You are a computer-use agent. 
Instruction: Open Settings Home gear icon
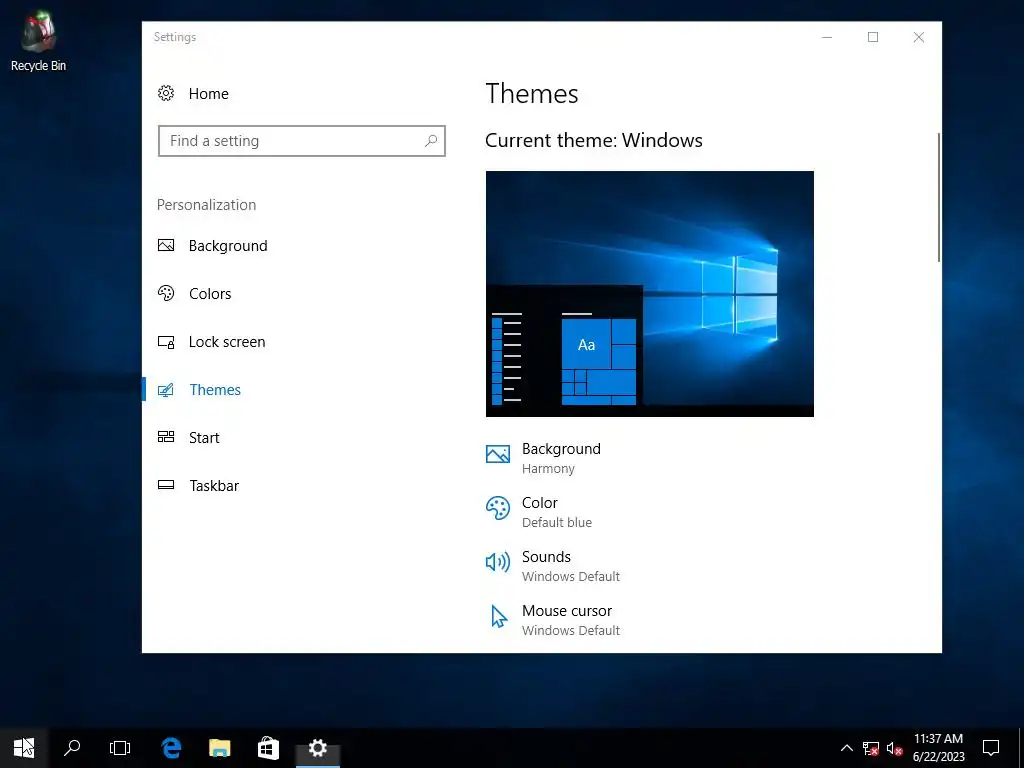166,93
